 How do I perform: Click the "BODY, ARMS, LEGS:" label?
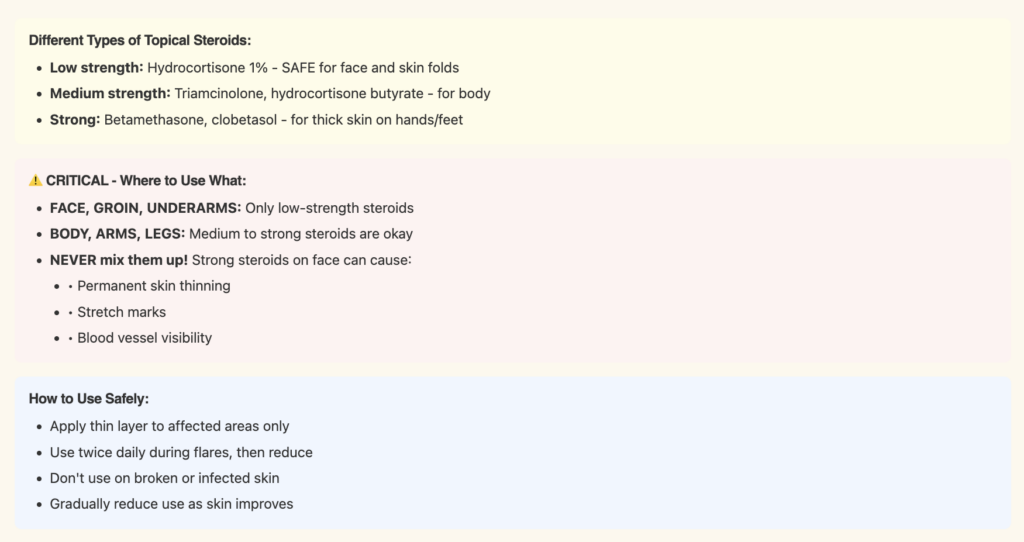tap(117, 234)
